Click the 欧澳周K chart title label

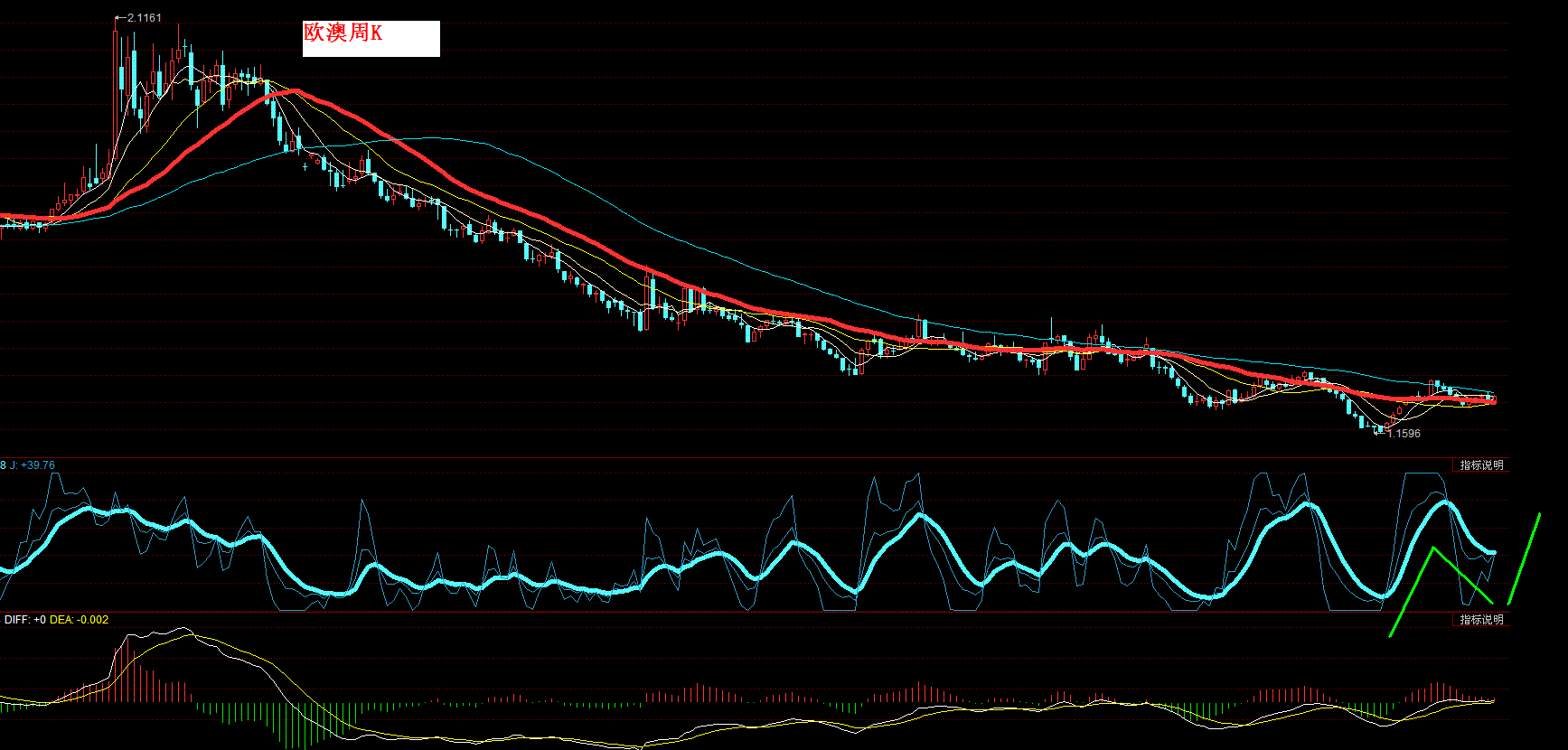tap(343, 33)
